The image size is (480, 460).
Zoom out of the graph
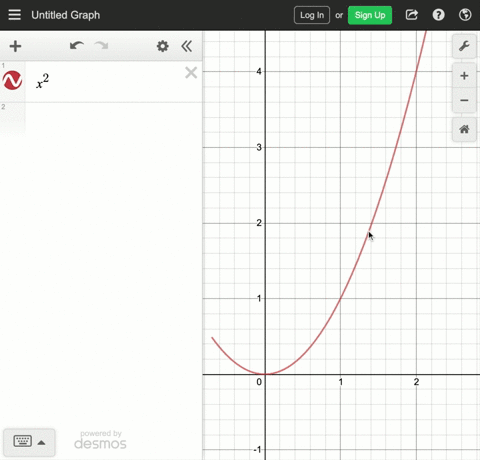tap(464, 100)
